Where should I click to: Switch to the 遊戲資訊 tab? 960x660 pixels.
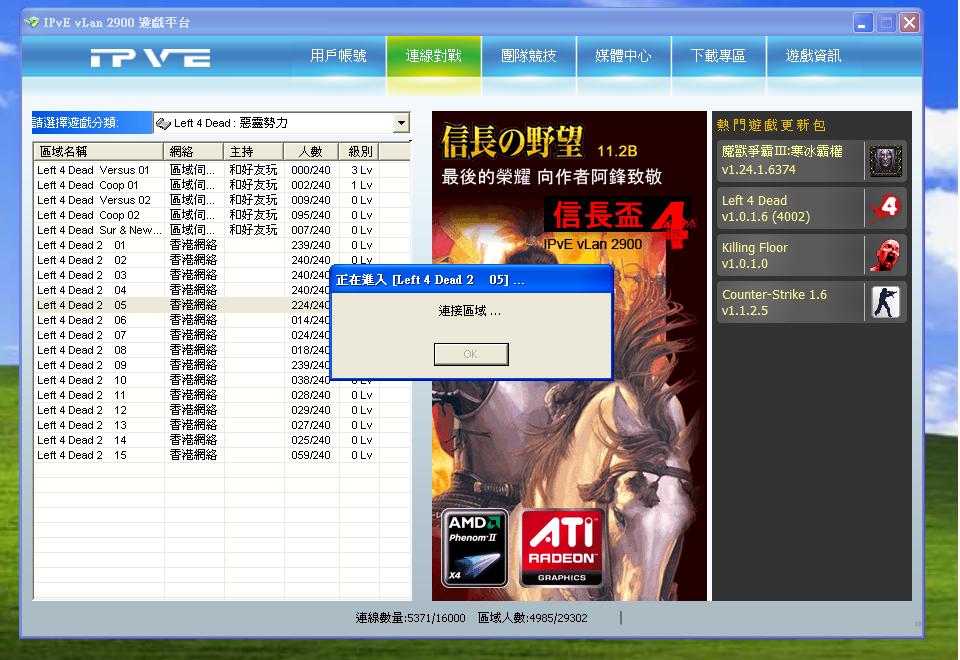(x=813, y=56)
